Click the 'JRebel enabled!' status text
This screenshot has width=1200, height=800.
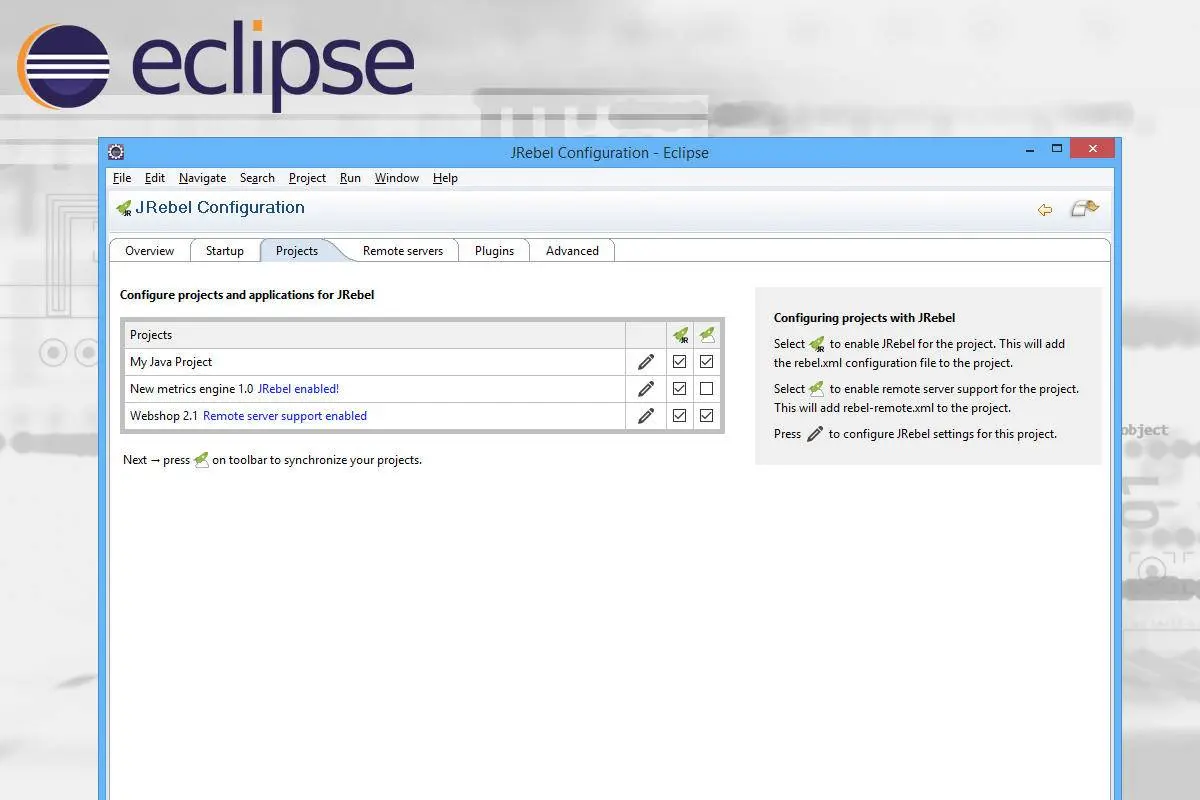[298, 389]
